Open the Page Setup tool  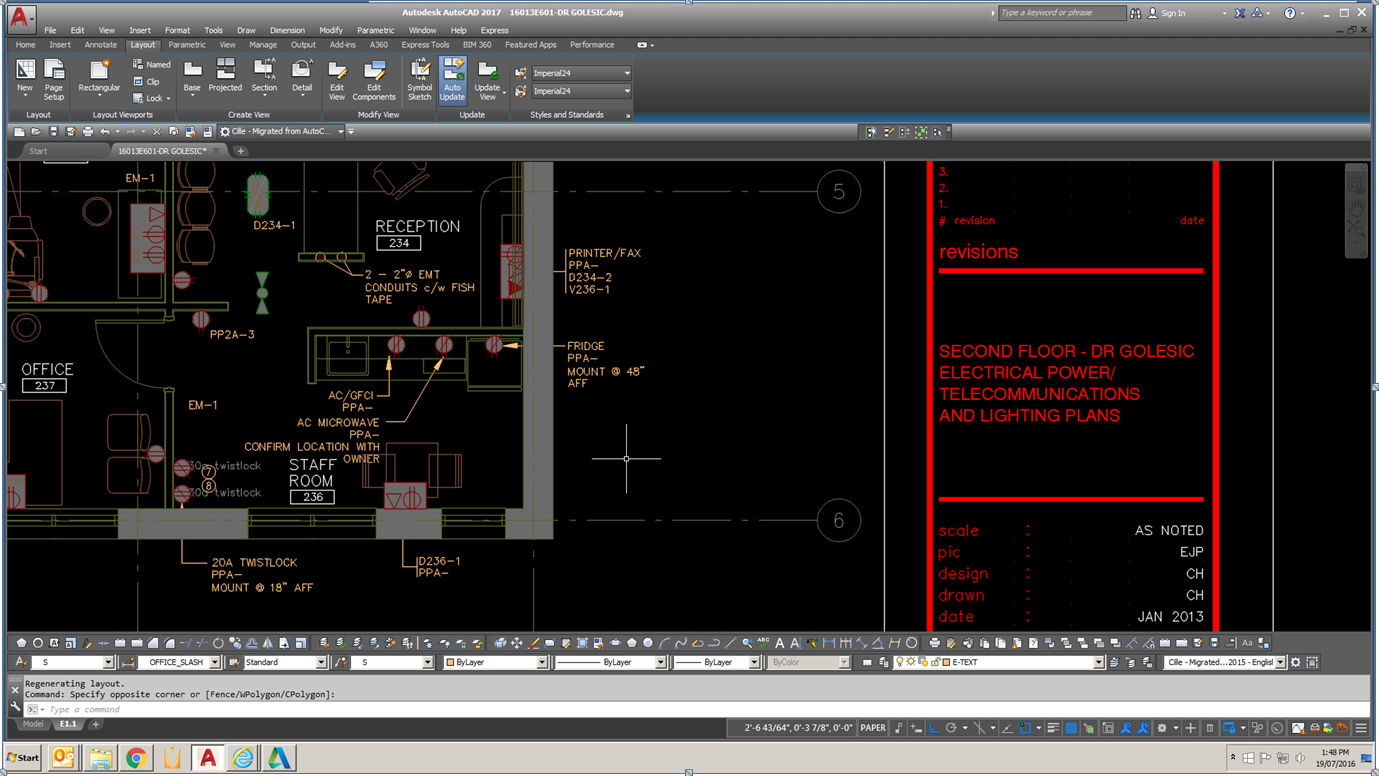54,78
